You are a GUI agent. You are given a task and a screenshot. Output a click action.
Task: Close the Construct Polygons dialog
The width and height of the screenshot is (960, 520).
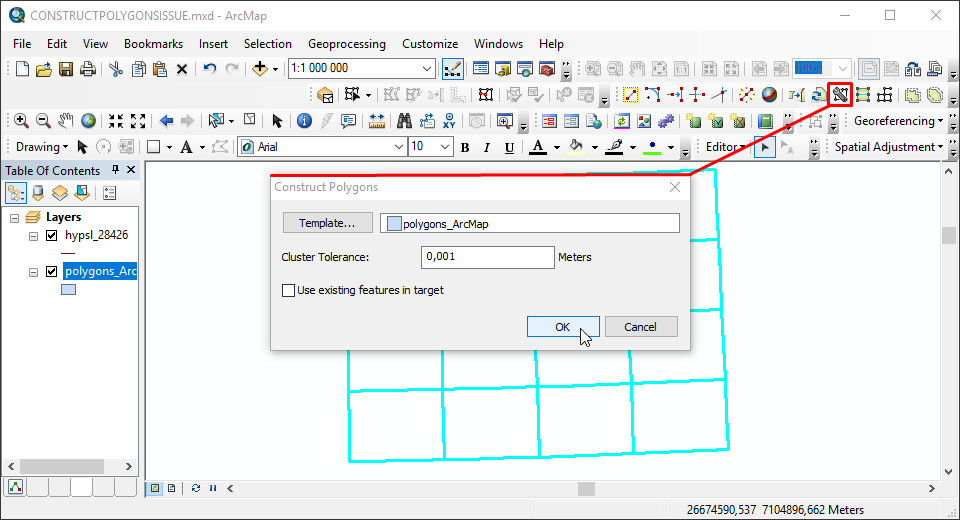pyautogui.click(x=675, y=187)
